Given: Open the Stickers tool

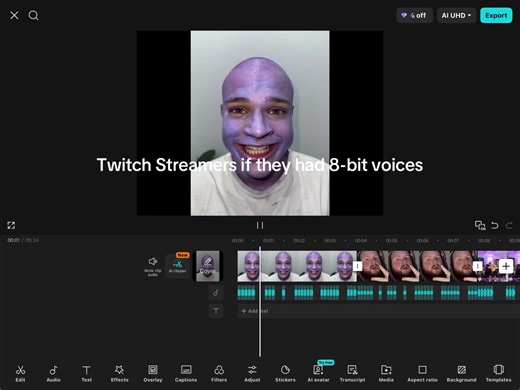Looking at the screenshot, I should point(285,373).
